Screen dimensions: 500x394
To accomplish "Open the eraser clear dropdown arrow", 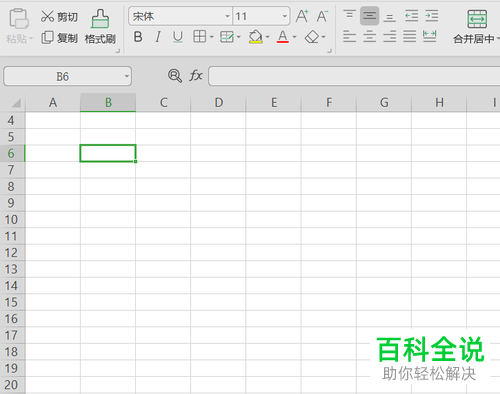I will click(323, 37).
